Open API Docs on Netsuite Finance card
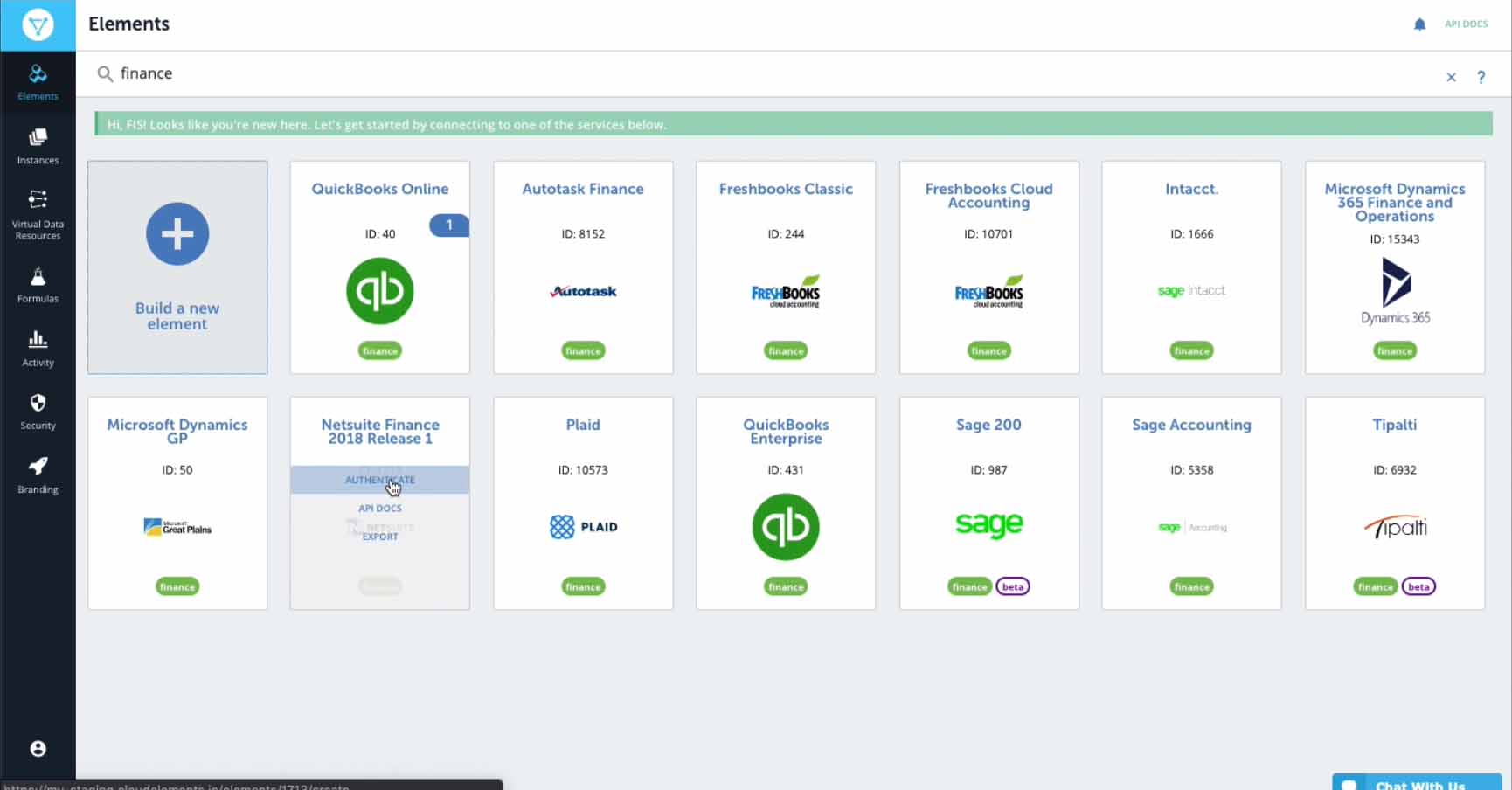The image size is (1512, 790). pos(380,508)
